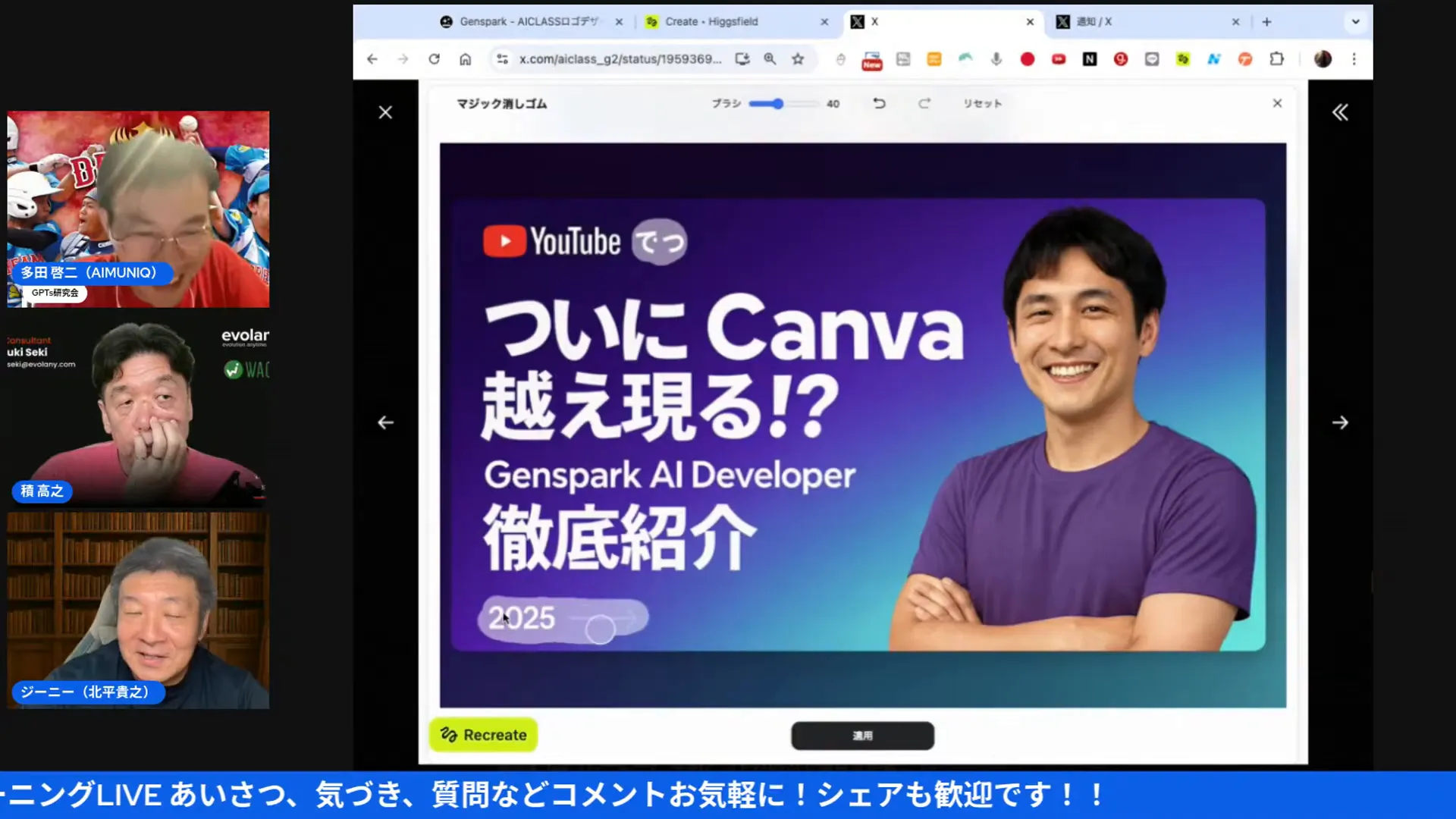Open a new browser tab
1456x819 pixels.
coord(1266,22)
